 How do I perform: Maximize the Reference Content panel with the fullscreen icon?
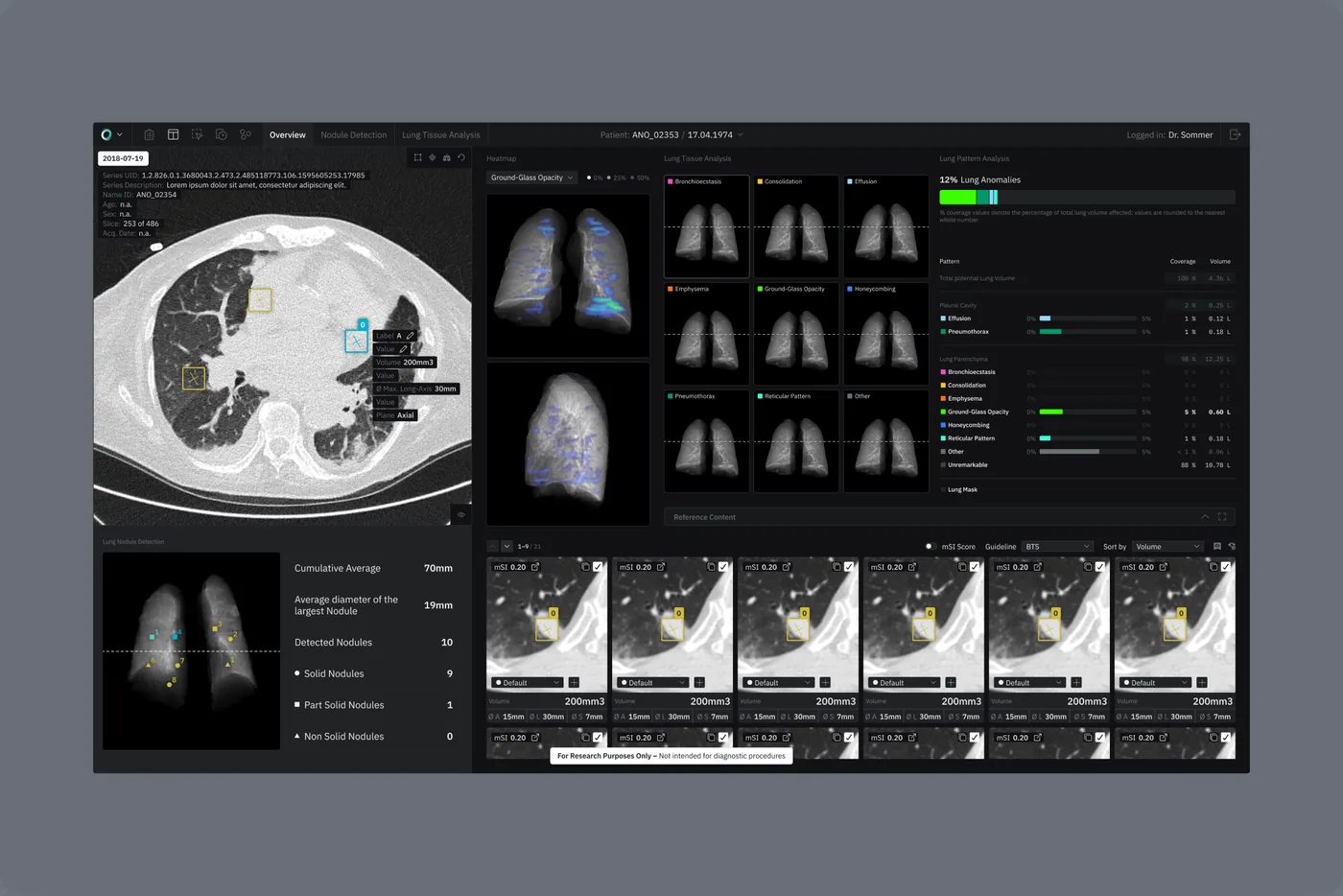(x=1222, y=517)
